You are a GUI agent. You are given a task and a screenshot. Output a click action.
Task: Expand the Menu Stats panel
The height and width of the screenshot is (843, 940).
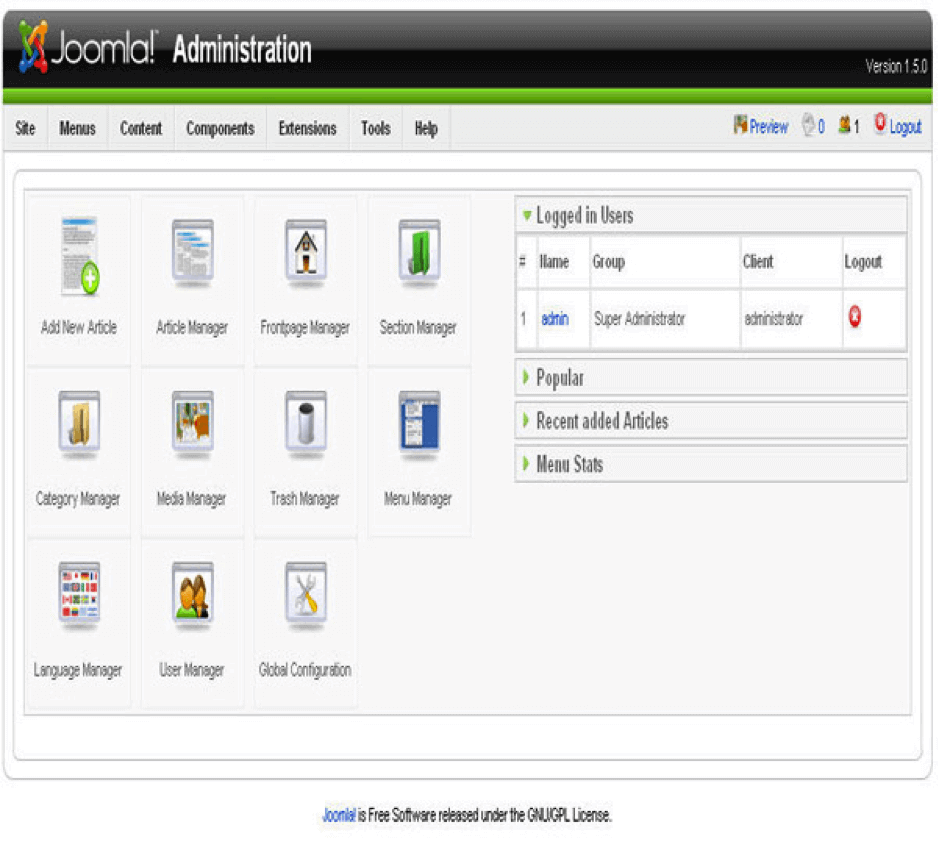[x=710, y=464]
